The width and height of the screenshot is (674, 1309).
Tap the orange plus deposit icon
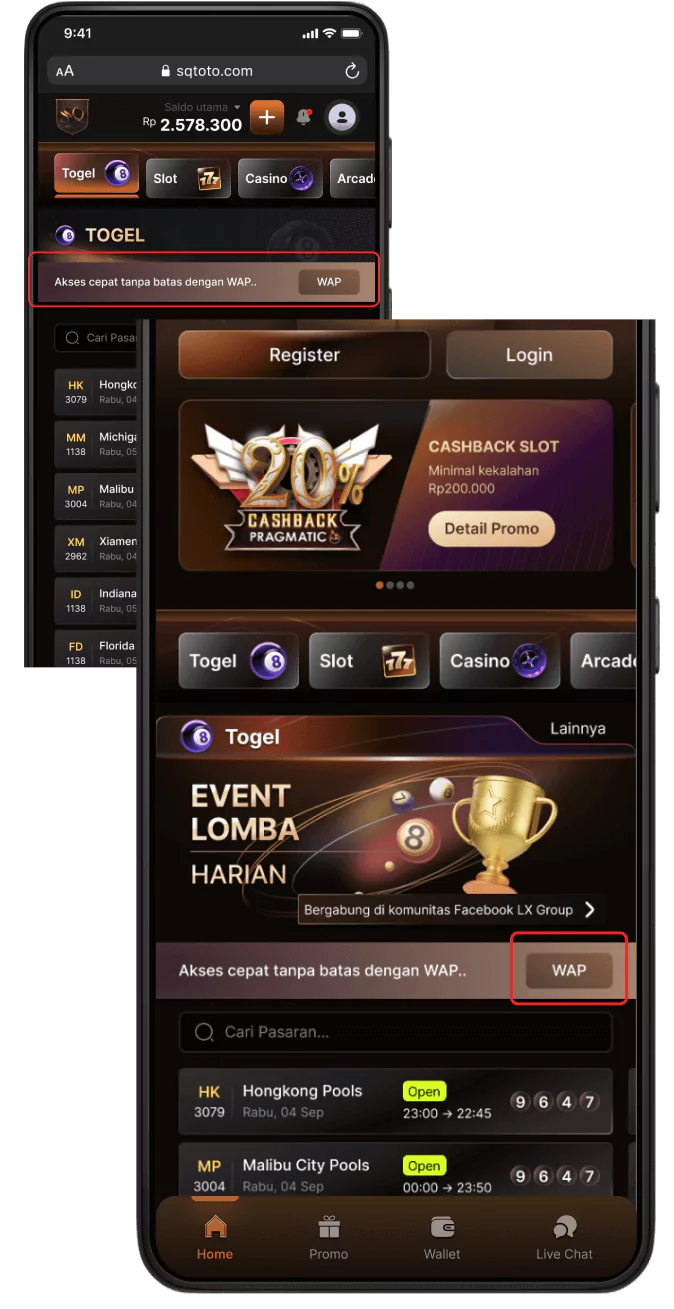coord(266,117)
